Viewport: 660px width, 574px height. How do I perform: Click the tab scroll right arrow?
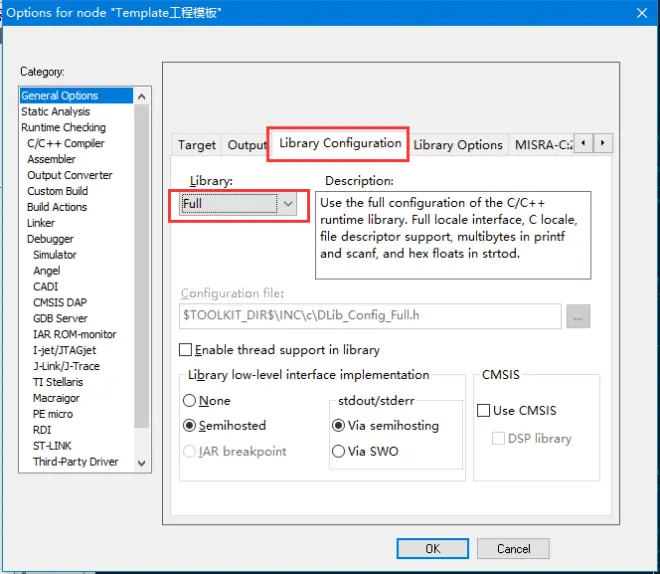603,143
